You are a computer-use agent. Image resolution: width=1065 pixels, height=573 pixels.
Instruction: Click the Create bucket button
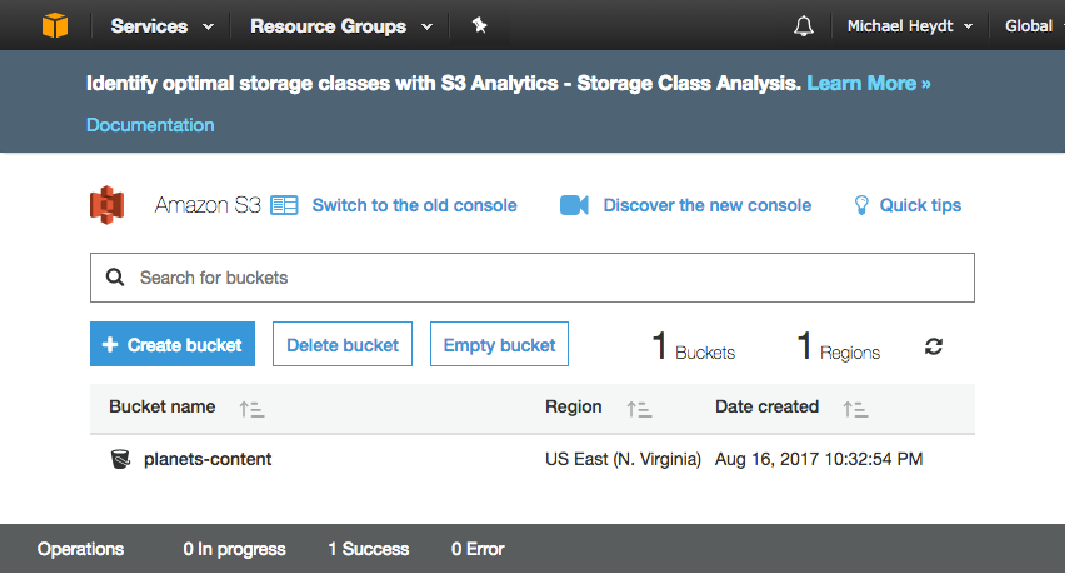click(173, 344)
